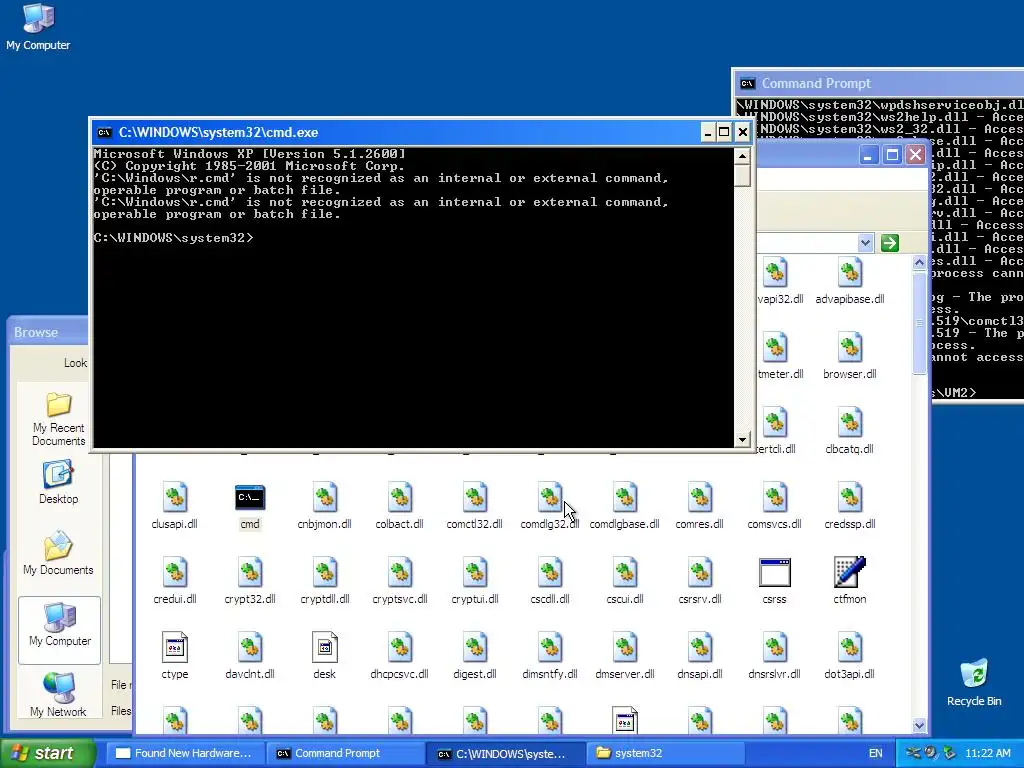Select the comres.dll file

pos(699,507)
